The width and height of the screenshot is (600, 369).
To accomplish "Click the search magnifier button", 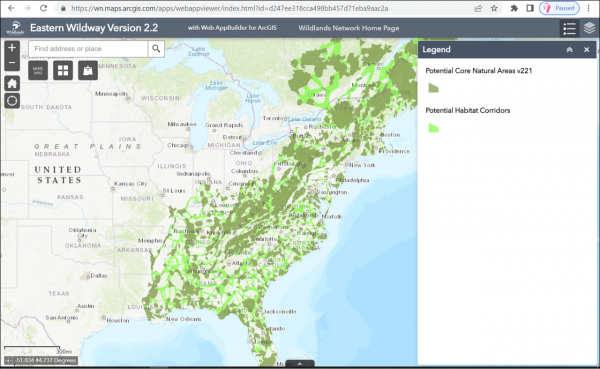I will (x=156, y=49).
